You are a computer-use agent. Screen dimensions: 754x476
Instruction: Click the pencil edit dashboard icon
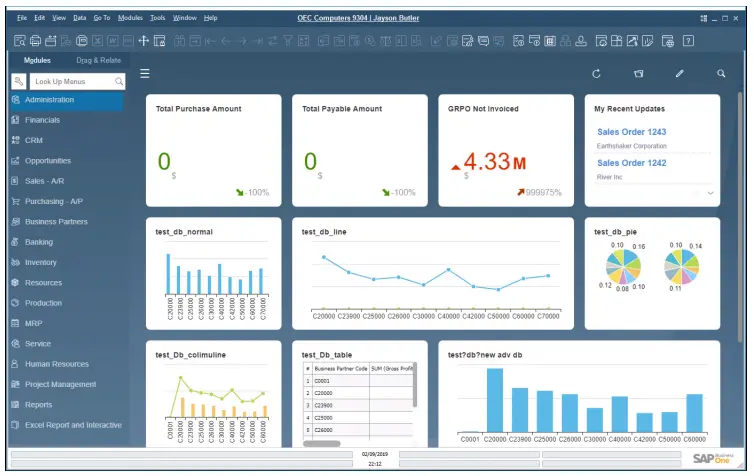click(679, 74)
